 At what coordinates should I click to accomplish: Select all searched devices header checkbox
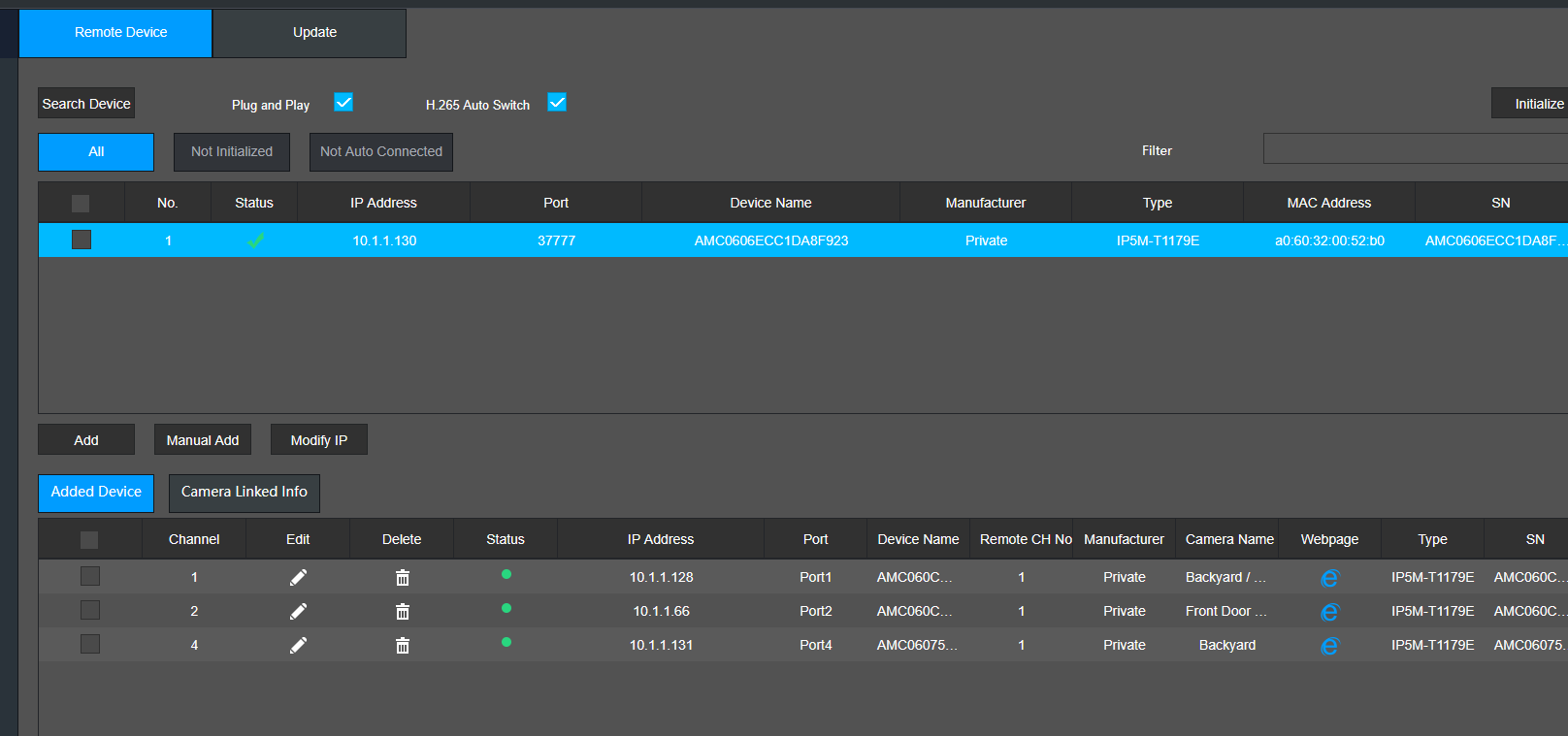81,203
